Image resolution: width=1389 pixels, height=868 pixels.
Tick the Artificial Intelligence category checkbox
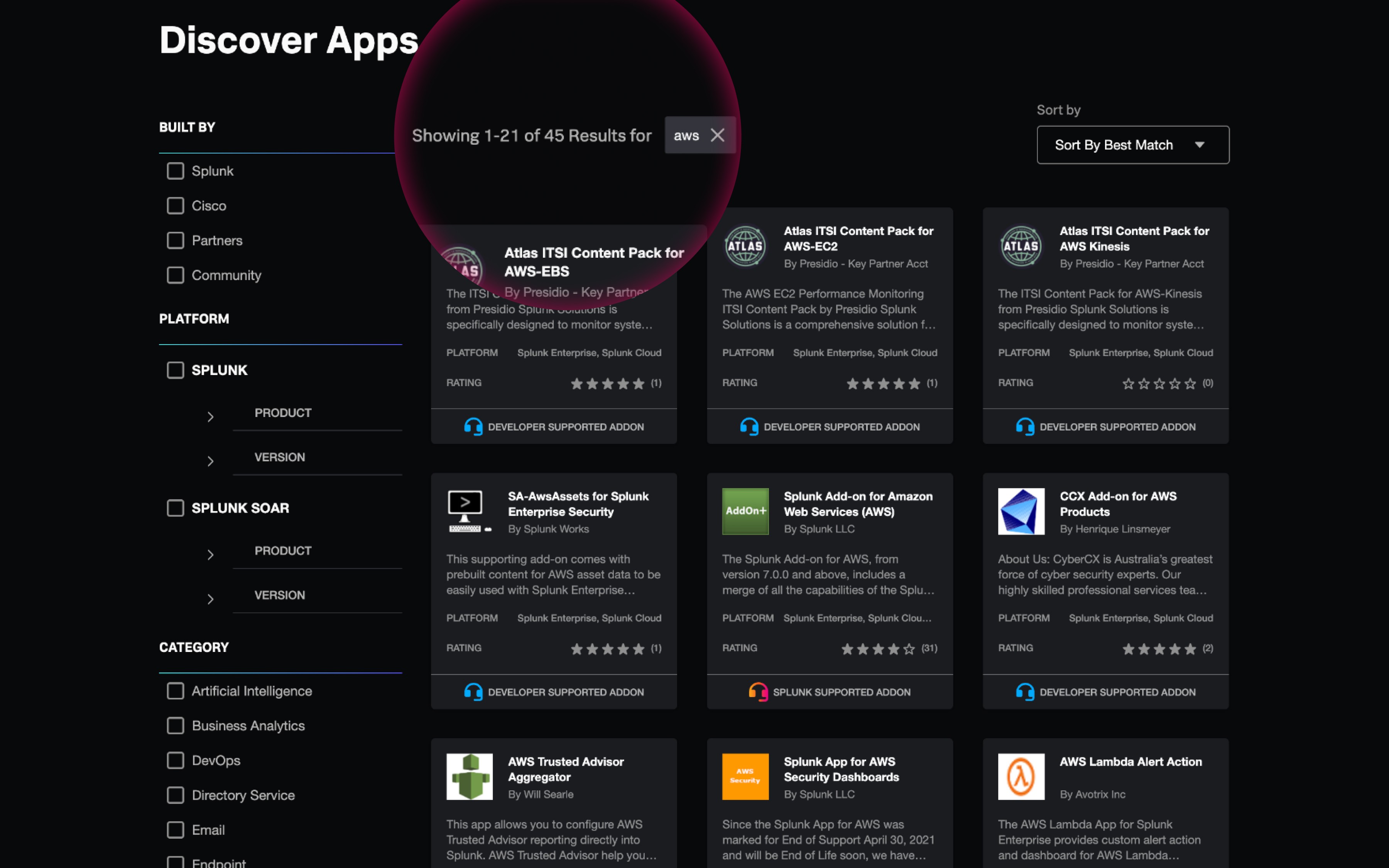click(x=175, y=691)
